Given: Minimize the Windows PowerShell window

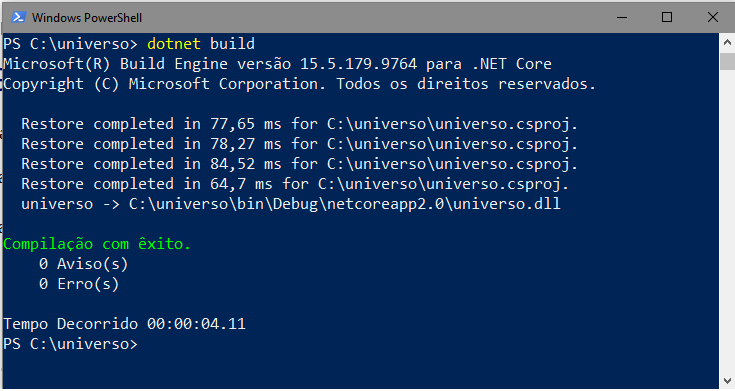Looking at the screenshot, I should [622, 17].
